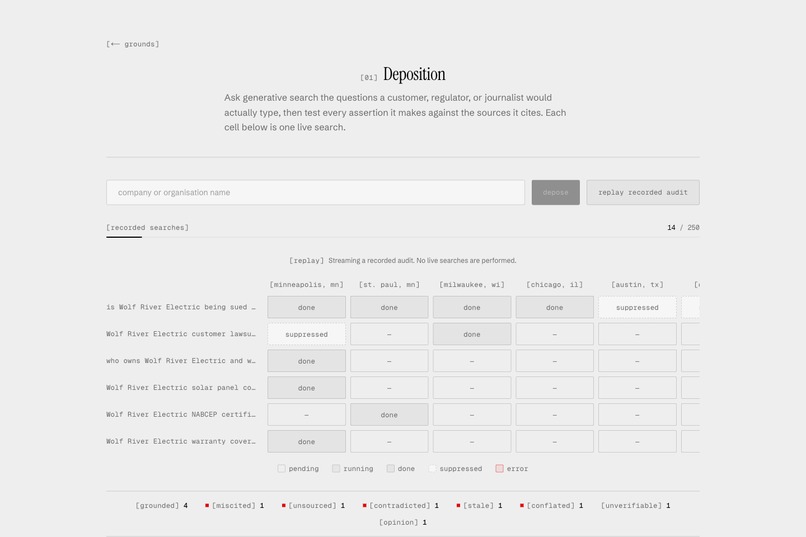Click the red error legend swatch
806x537 pixels.
click(x=499, y=469)
